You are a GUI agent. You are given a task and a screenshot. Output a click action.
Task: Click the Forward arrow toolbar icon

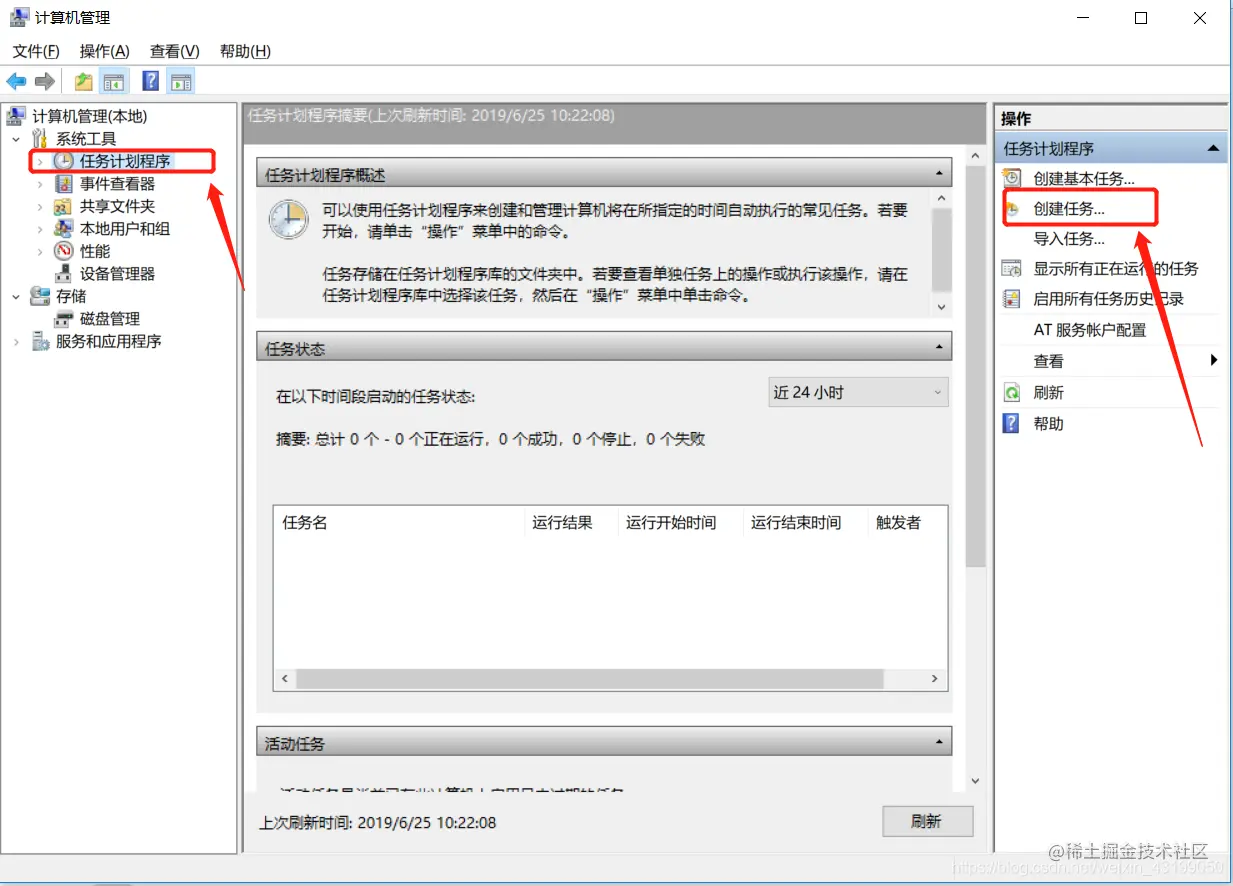(x=44, y=82)
